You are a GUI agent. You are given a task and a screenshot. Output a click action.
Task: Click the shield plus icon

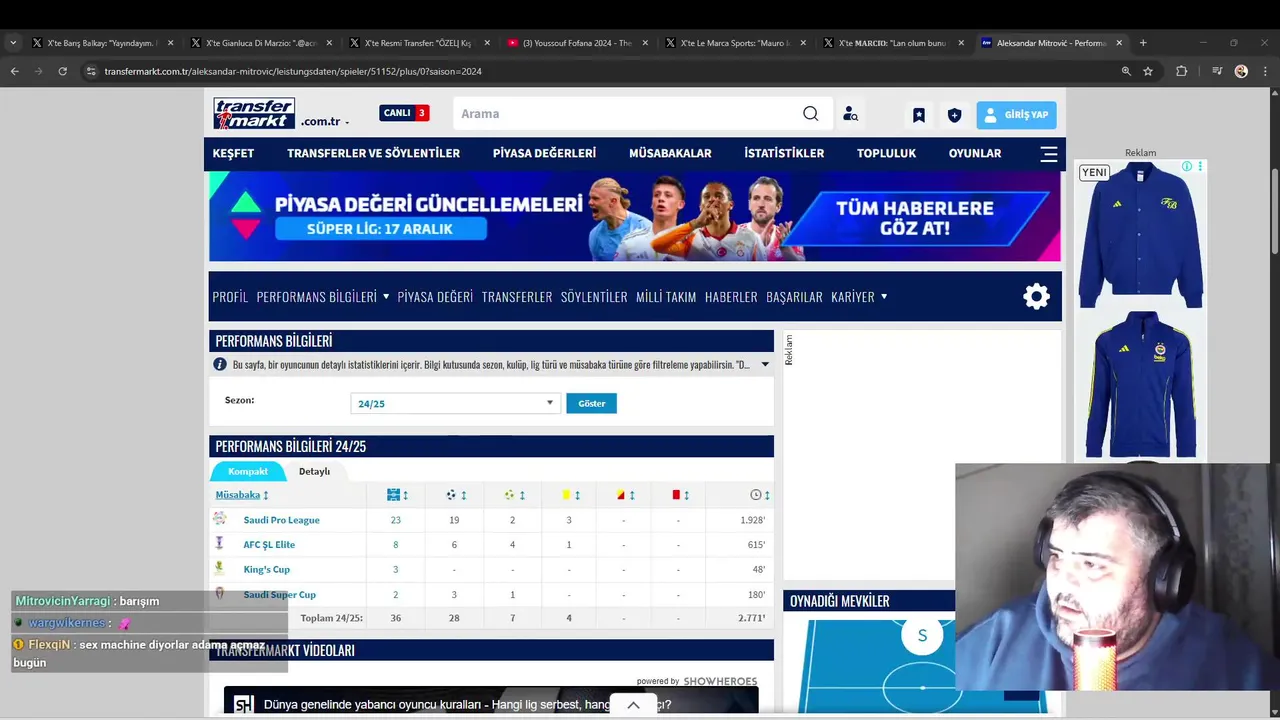(954, 115)
